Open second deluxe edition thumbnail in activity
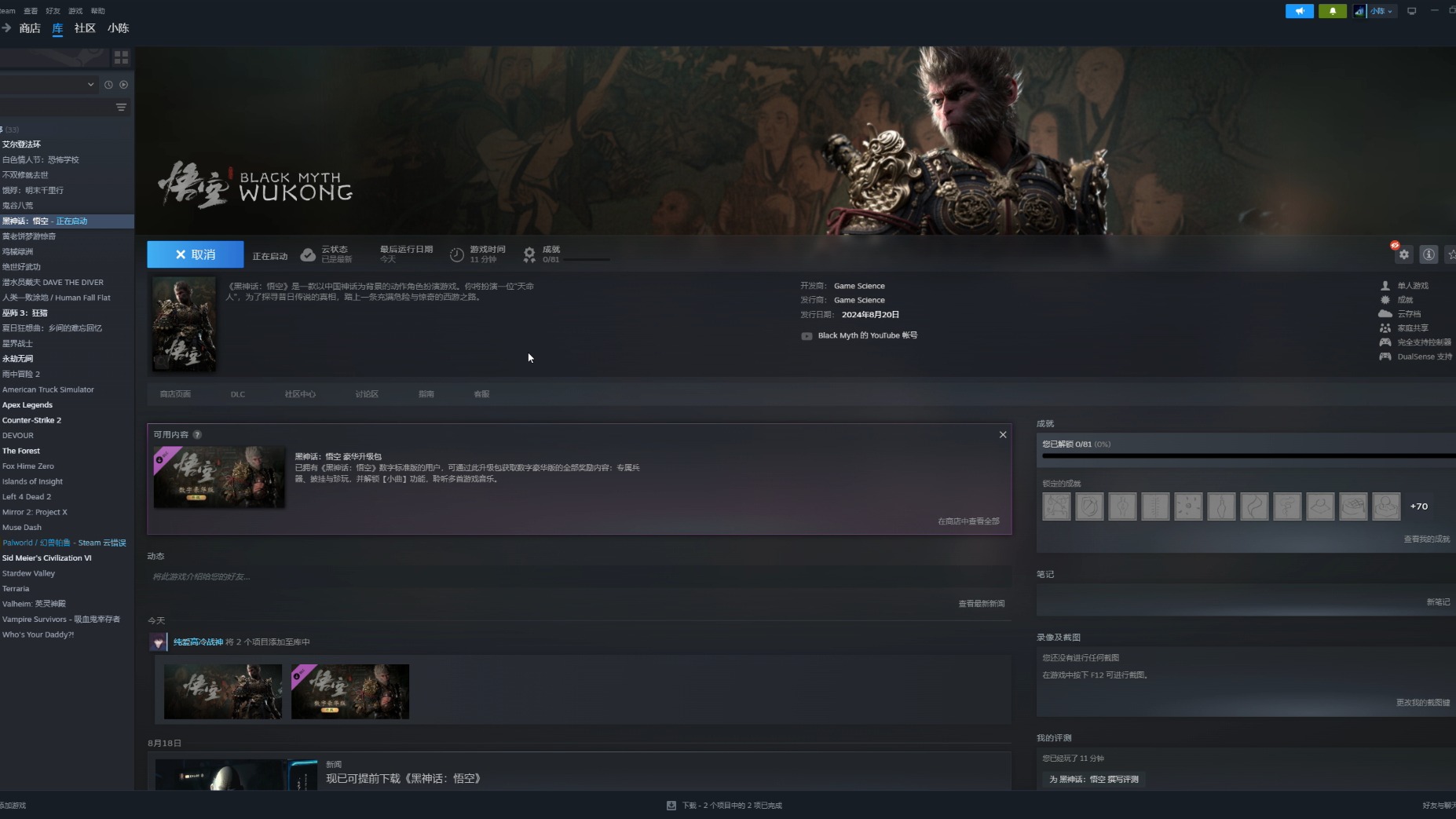Viewport: 1456px width, 819px height. (350, 692)
